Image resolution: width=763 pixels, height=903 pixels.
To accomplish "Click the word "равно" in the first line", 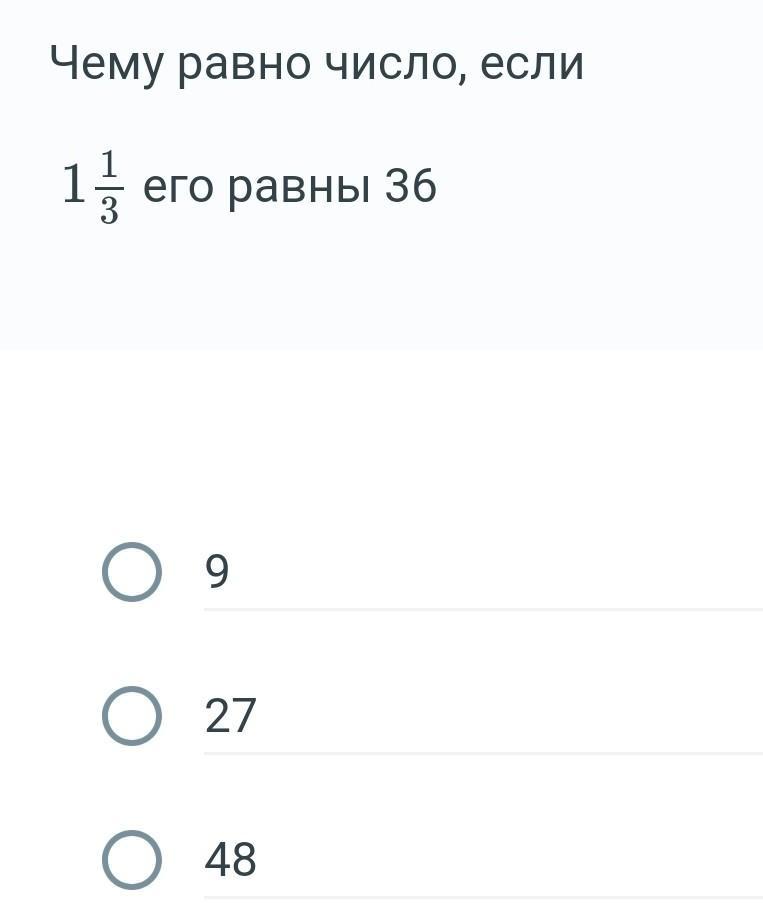I will [244, 66].
